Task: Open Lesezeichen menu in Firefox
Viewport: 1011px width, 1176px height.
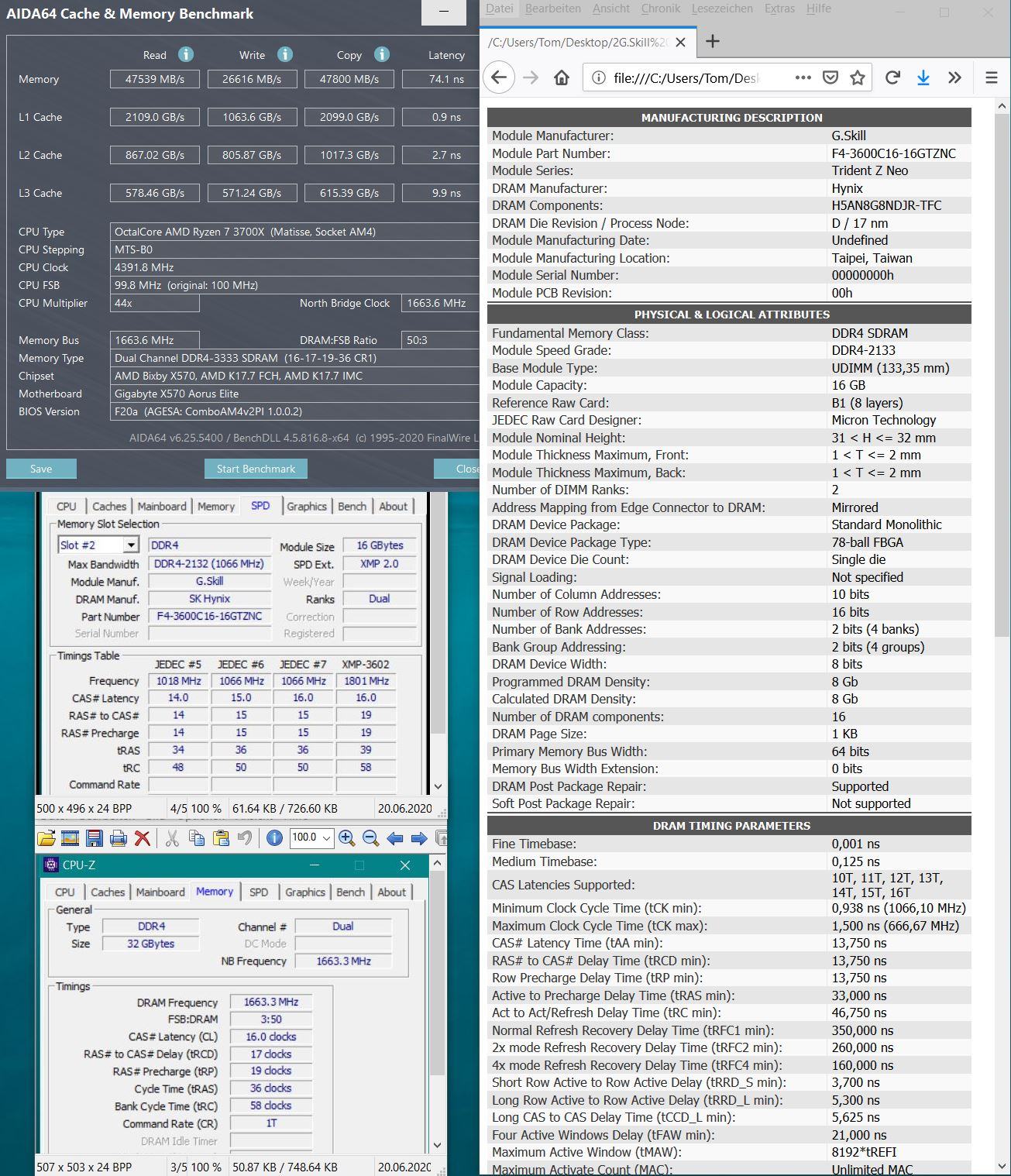Action: tap(722, 9)
